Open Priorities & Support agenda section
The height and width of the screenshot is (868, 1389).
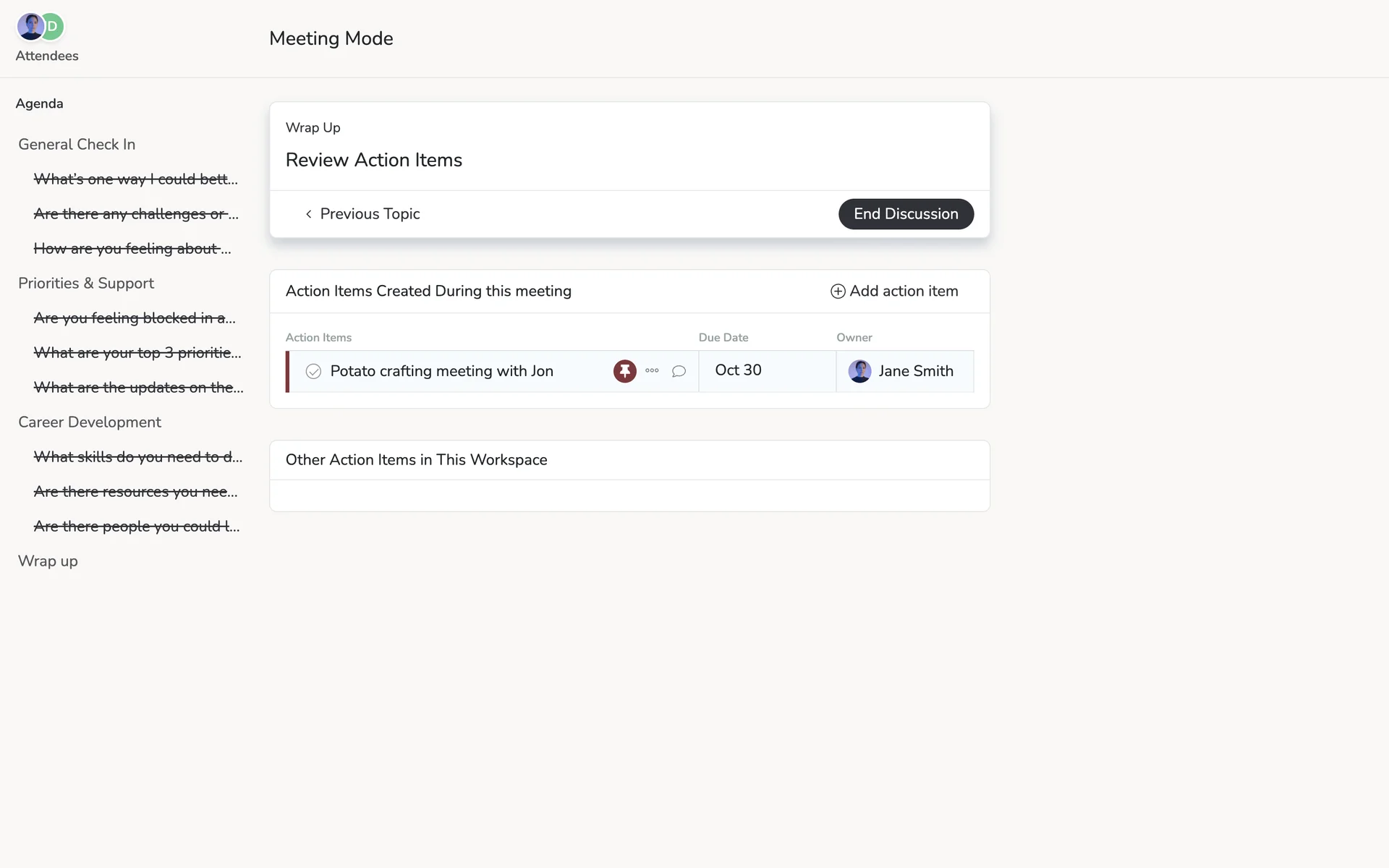pos(86,284)
